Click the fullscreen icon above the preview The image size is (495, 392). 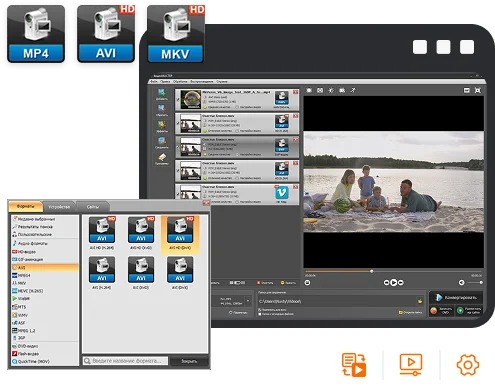pos(478,90)
